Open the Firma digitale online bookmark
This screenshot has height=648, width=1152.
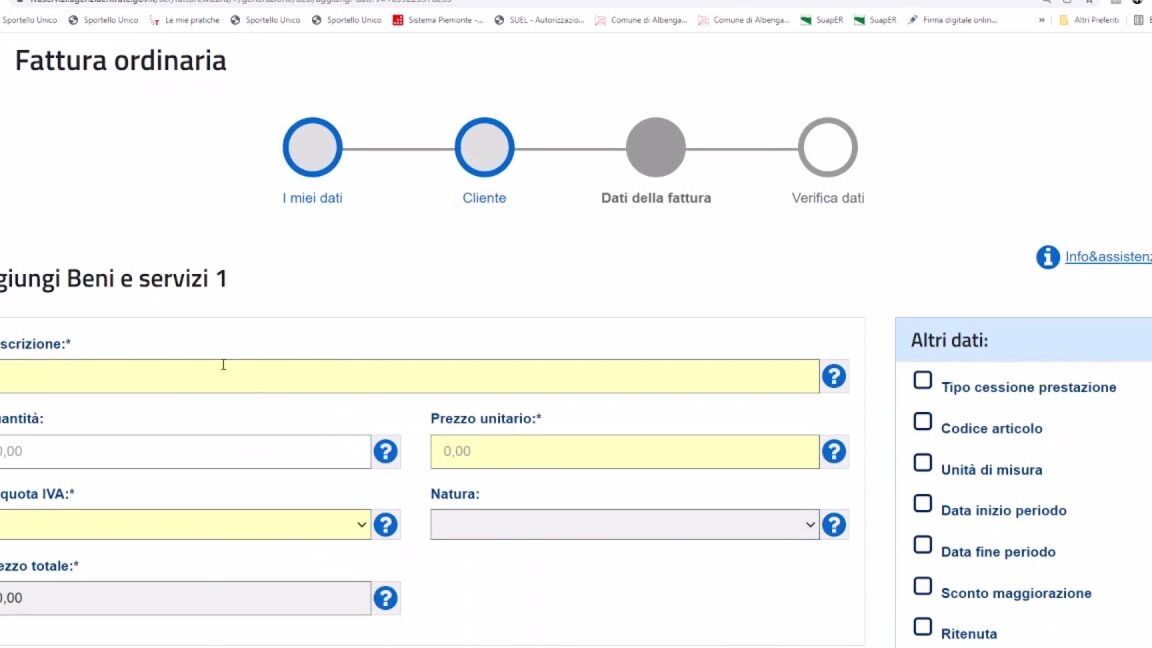click(953, 20)
